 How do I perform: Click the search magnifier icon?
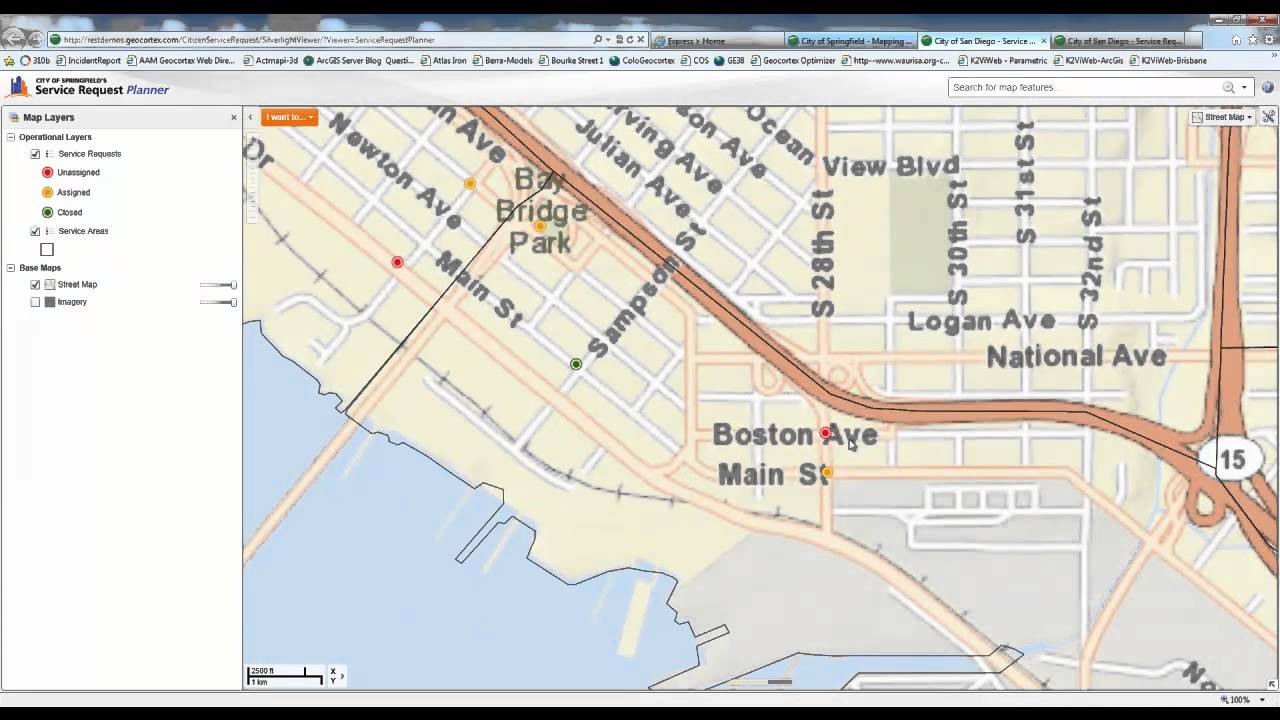click(x=1228, y=87)
